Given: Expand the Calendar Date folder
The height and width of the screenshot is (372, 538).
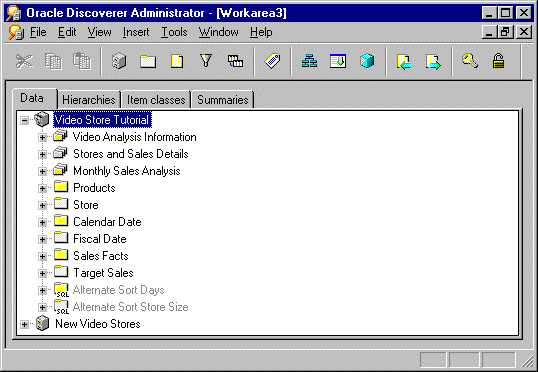Looking at the screenshot, I should pos(42,222).
